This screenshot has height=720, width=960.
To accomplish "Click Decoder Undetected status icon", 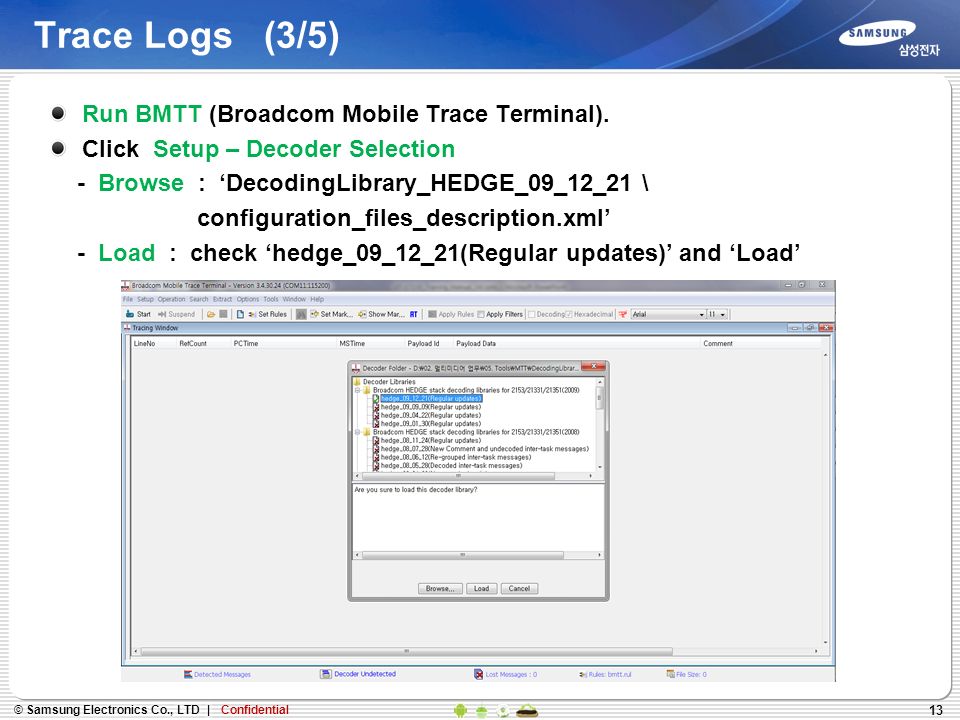I will coord(326,674).
